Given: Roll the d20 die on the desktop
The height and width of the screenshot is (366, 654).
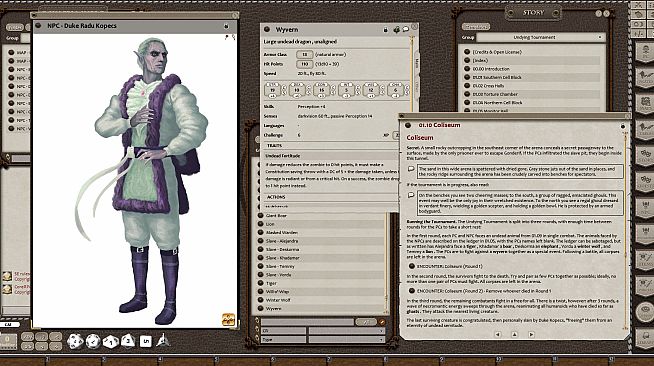Looking at the screenshot, I should pos(75,341).
